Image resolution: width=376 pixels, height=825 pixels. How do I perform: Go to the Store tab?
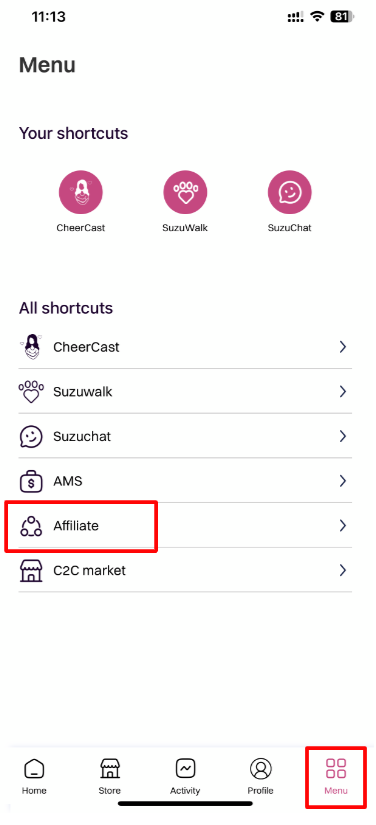tap(110, 777)
